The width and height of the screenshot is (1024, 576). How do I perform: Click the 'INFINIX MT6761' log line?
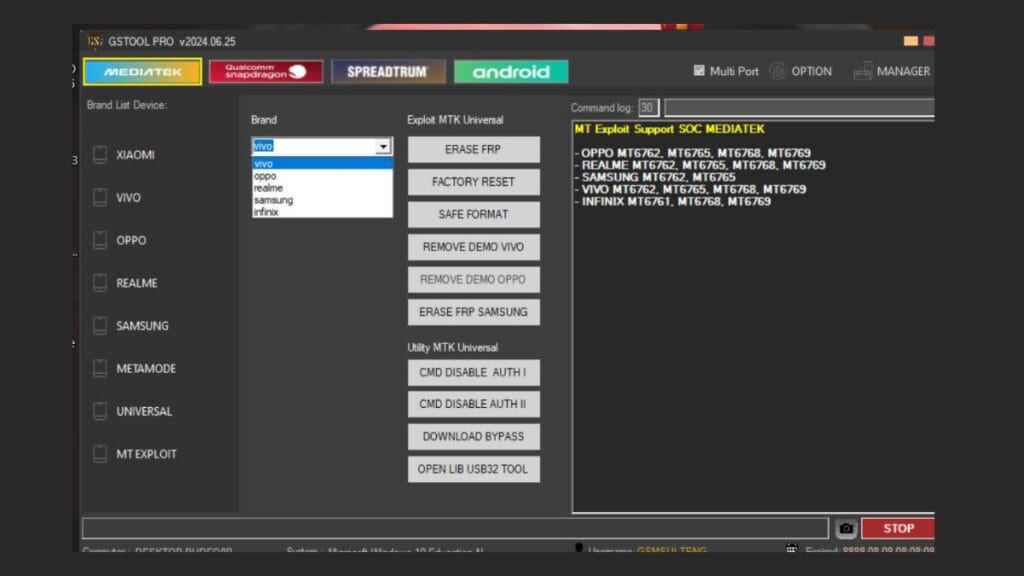tap(673, 202)
